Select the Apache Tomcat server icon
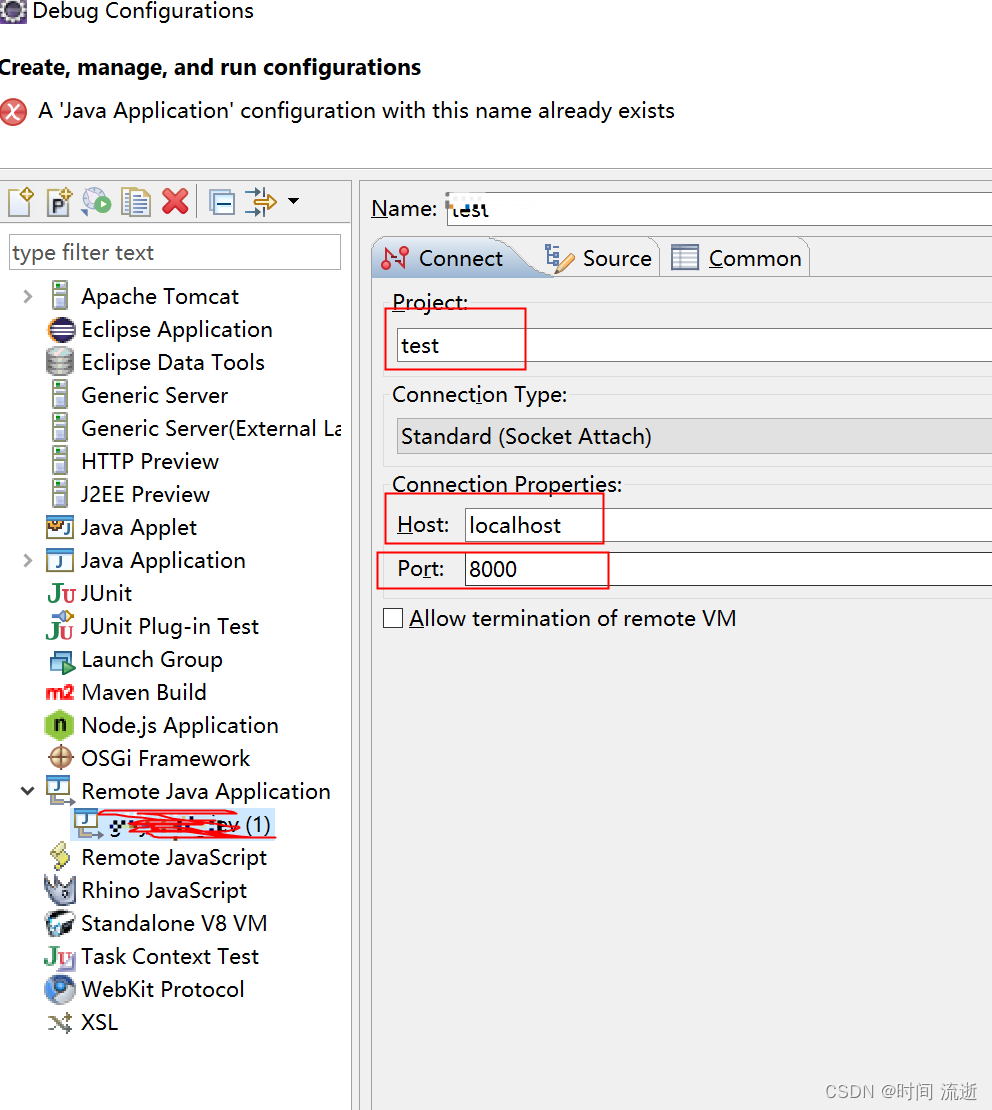This screenshot has height=1110, width=992. (x=60, y=295)
